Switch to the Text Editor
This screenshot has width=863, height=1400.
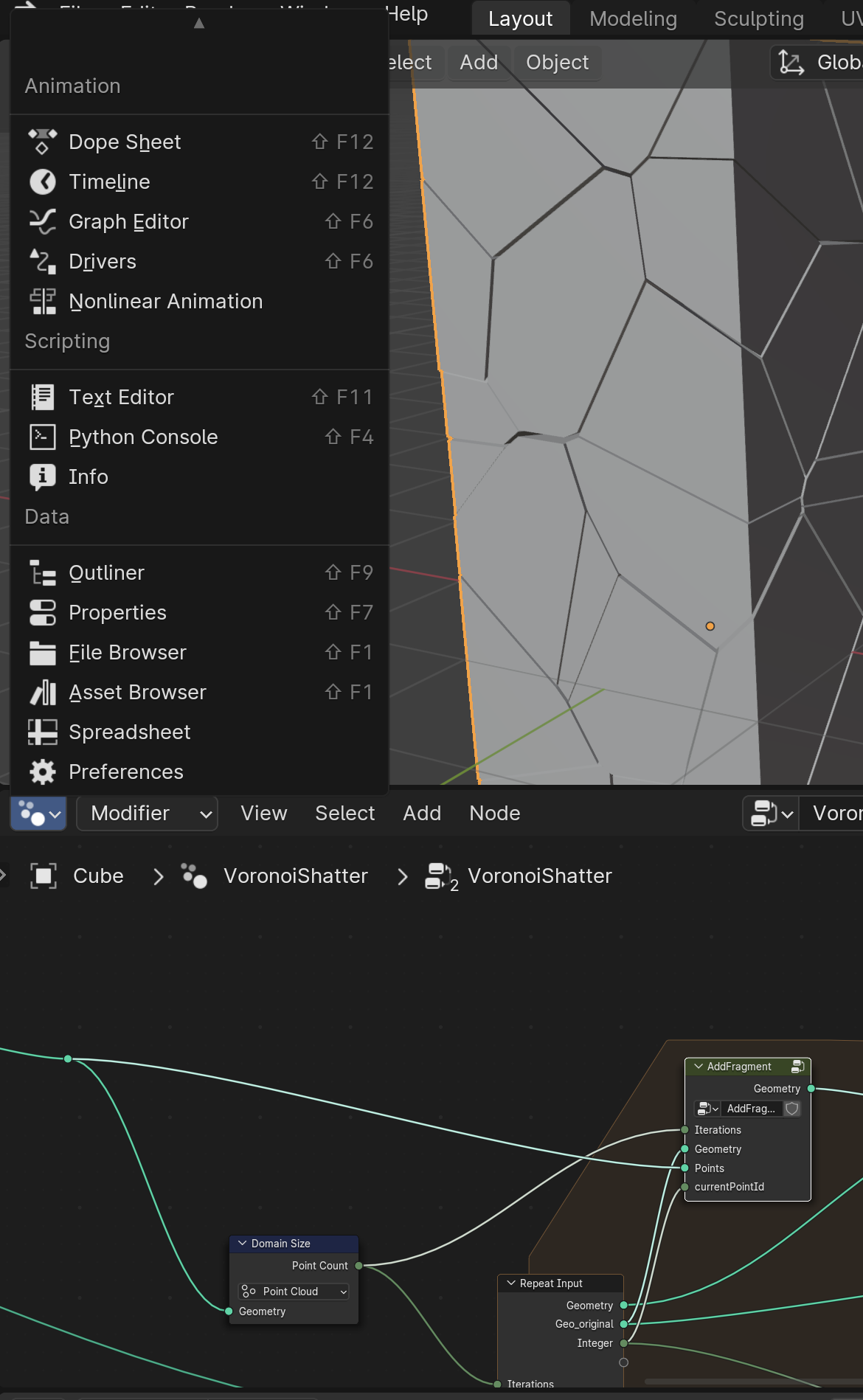point(199,397)
